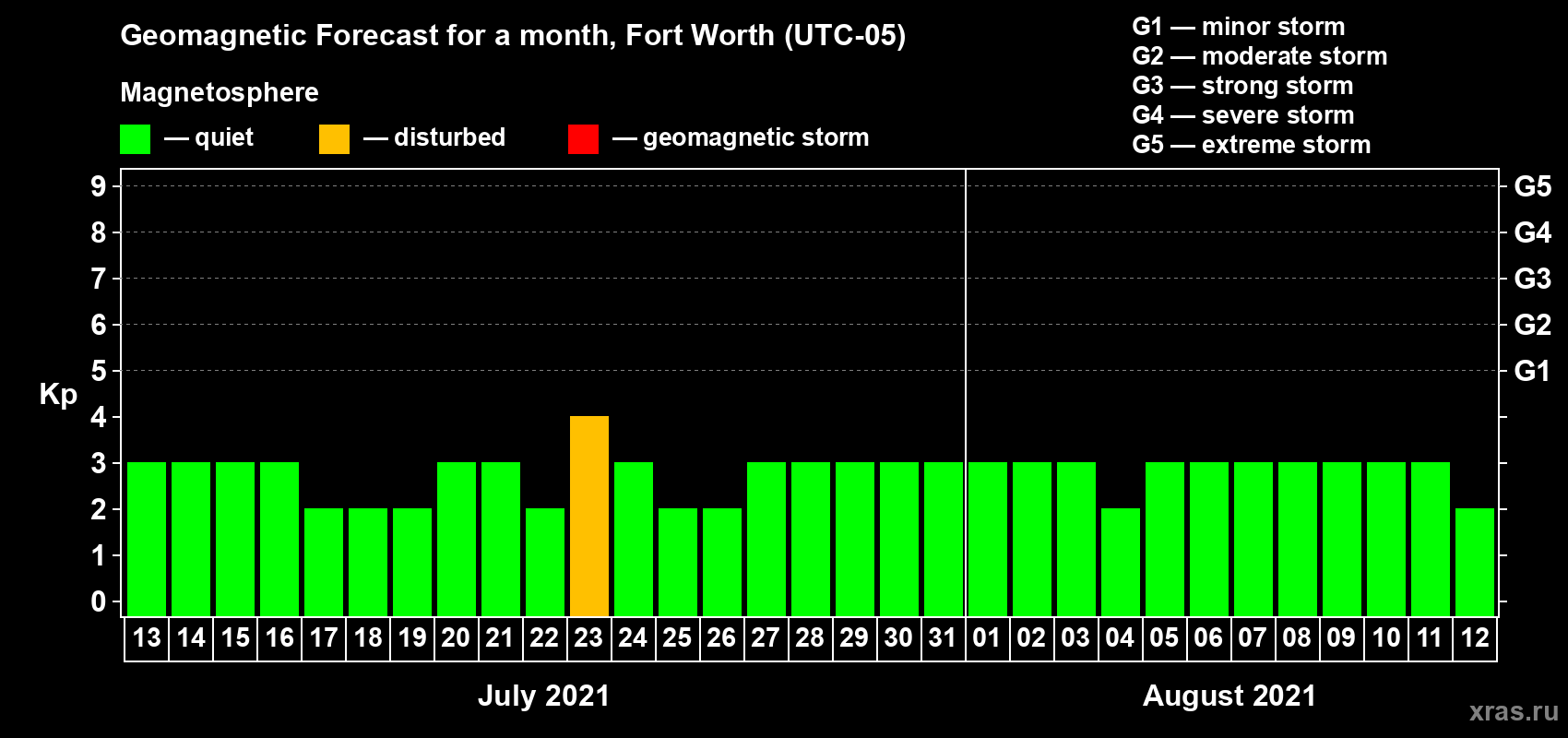Click date label 02 on the axis
The height and width of the screenshot is (738, 1568).
point(1031,638)
